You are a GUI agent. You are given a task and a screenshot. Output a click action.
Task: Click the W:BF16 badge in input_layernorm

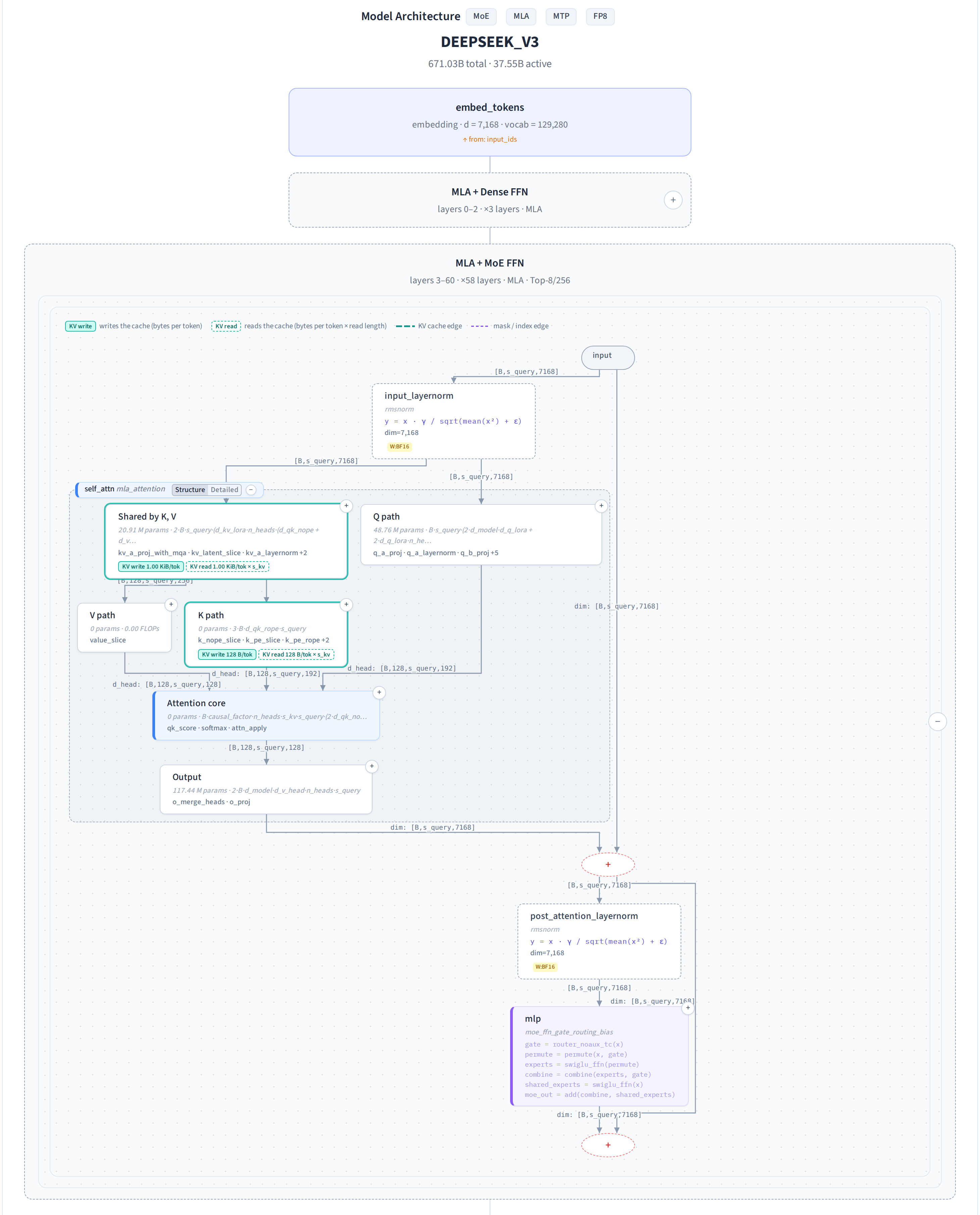pos(400,447)
